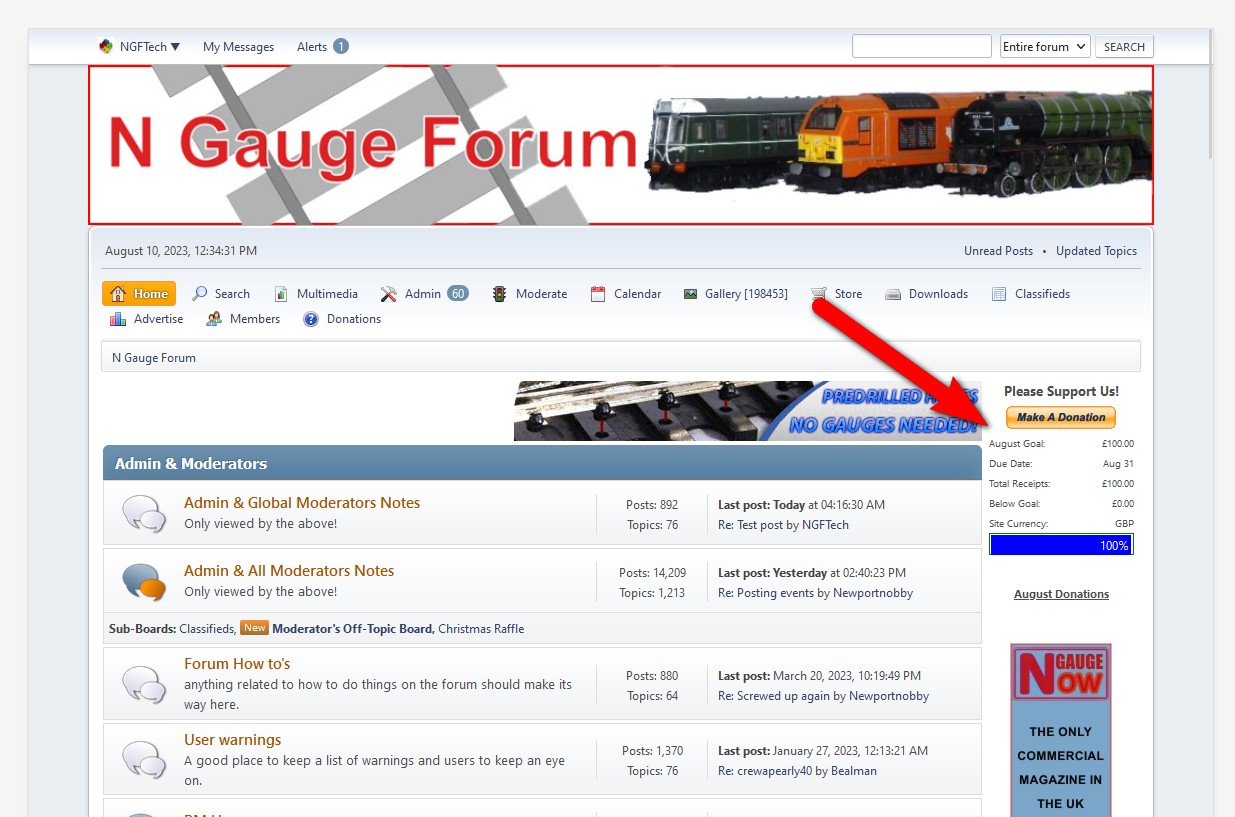Viewport: 1235px width, 817px height.
Task: Click the Make A Donation button
Action: [x=1060, y=417]
